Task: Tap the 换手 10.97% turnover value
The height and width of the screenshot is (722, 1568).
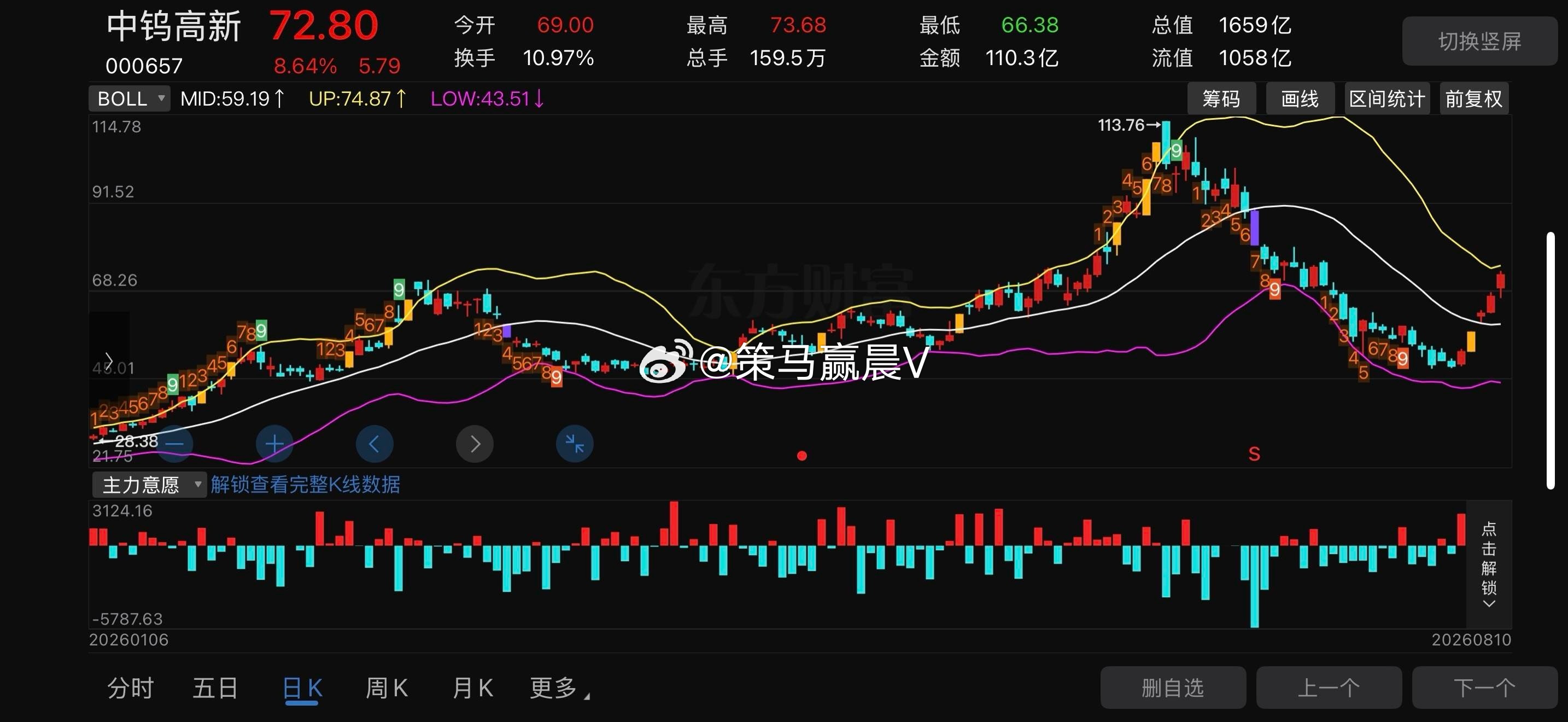Action: [558, 58]
